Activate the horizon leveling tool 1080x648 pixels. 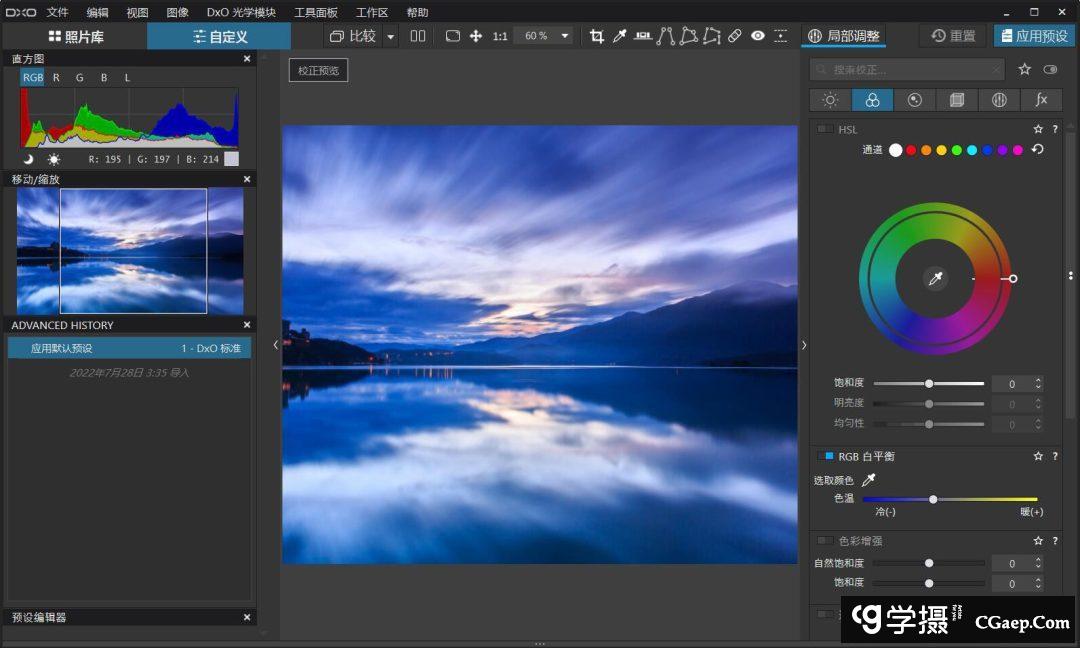click(643, 36)
